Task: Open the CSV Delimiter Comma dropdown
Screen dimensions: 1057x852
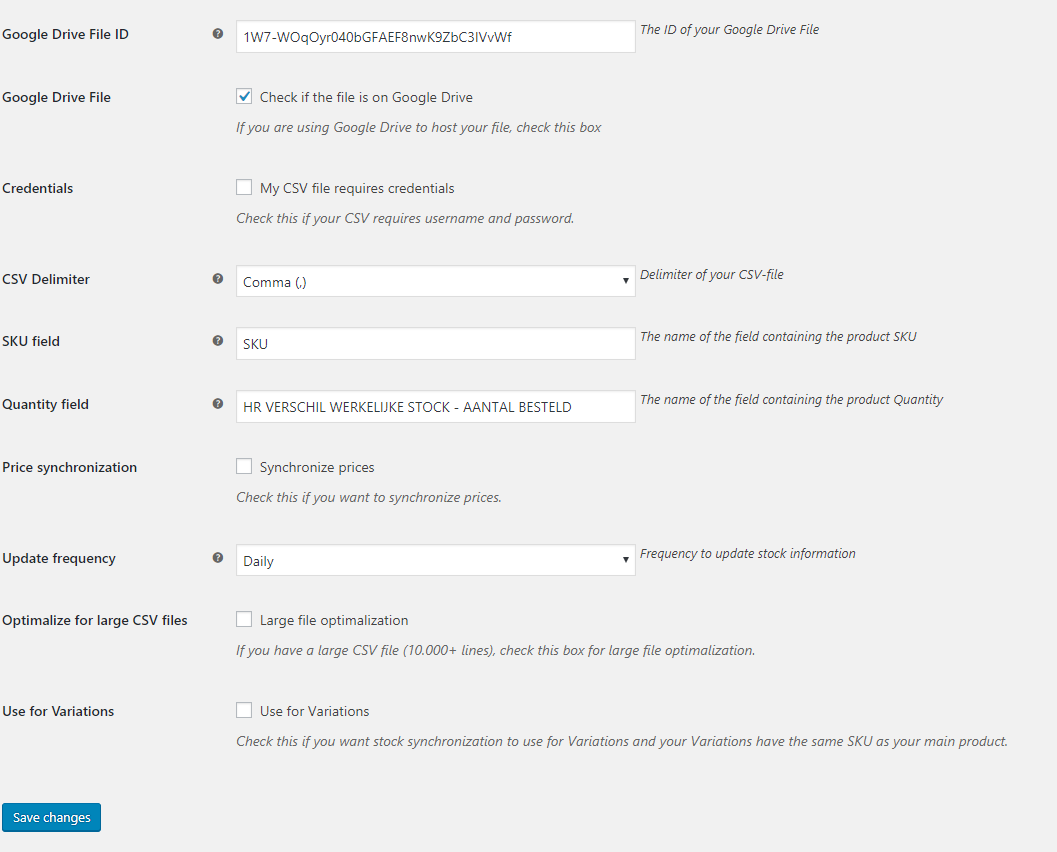Action: 435,281
